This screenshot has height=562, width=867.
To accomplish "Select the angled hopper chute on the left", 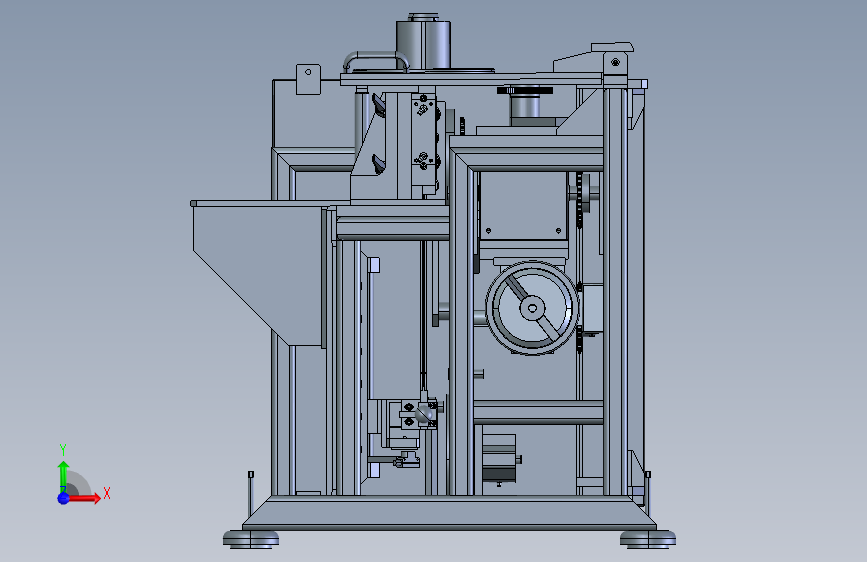I will [x=259, y=274].
